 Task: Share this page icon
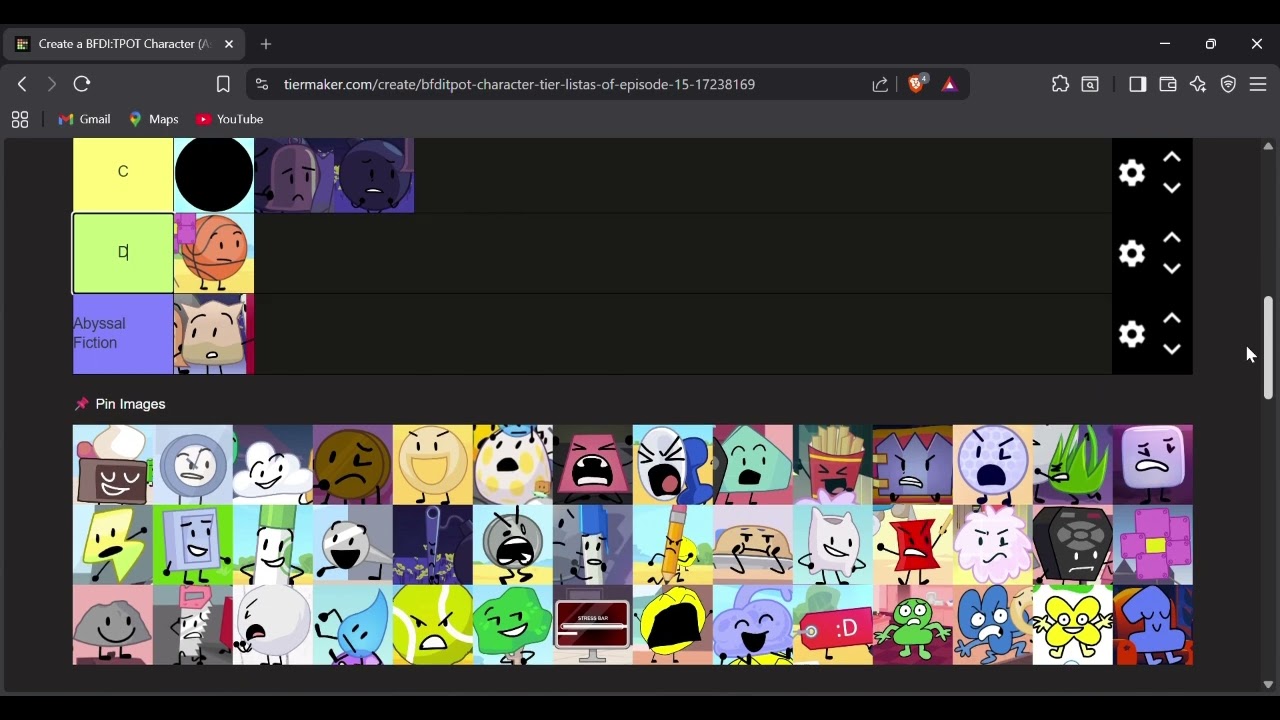(880, 85)
